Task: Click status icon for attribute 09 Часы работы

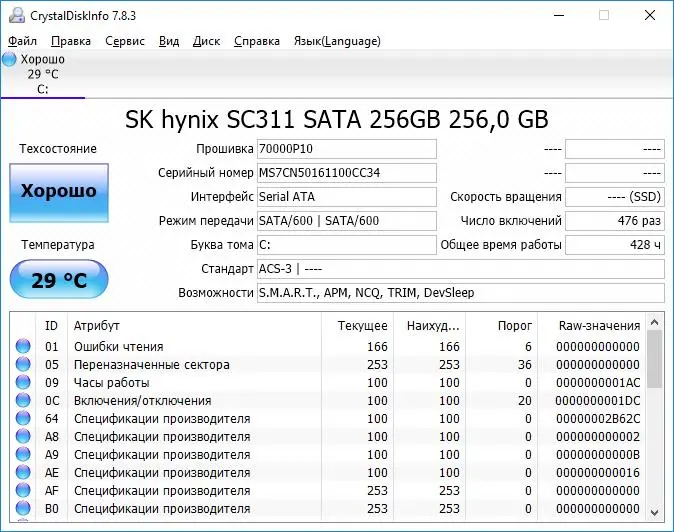Action: point(23,382)
